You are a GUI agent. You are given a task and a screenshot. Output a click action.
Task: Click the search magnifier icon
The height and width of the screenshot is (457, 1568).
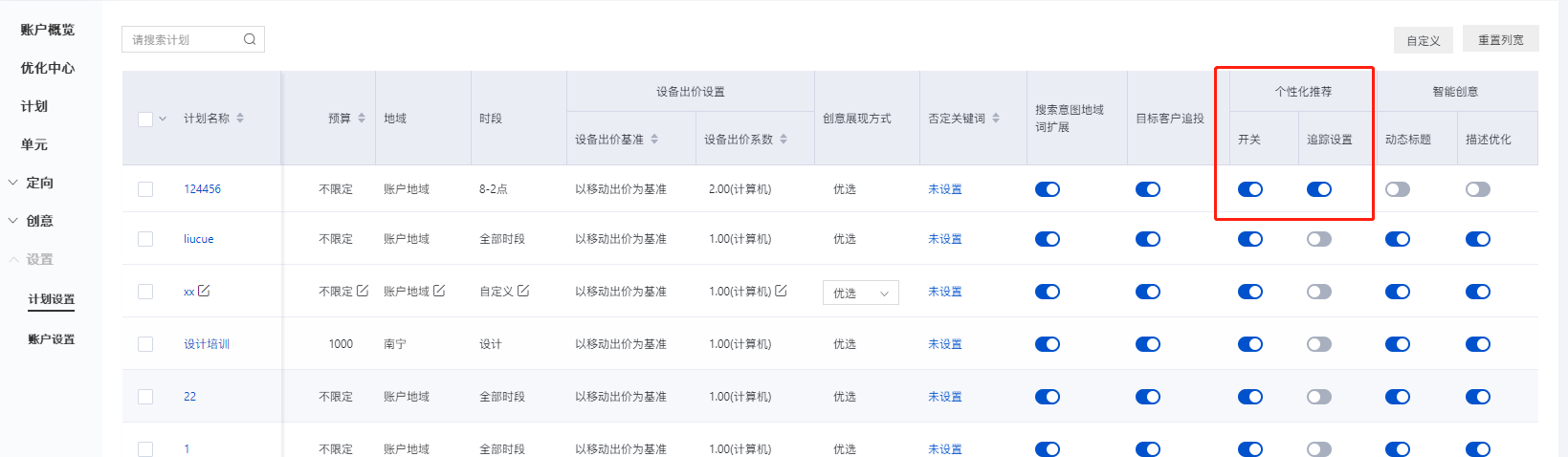click(x=250, y=39)
